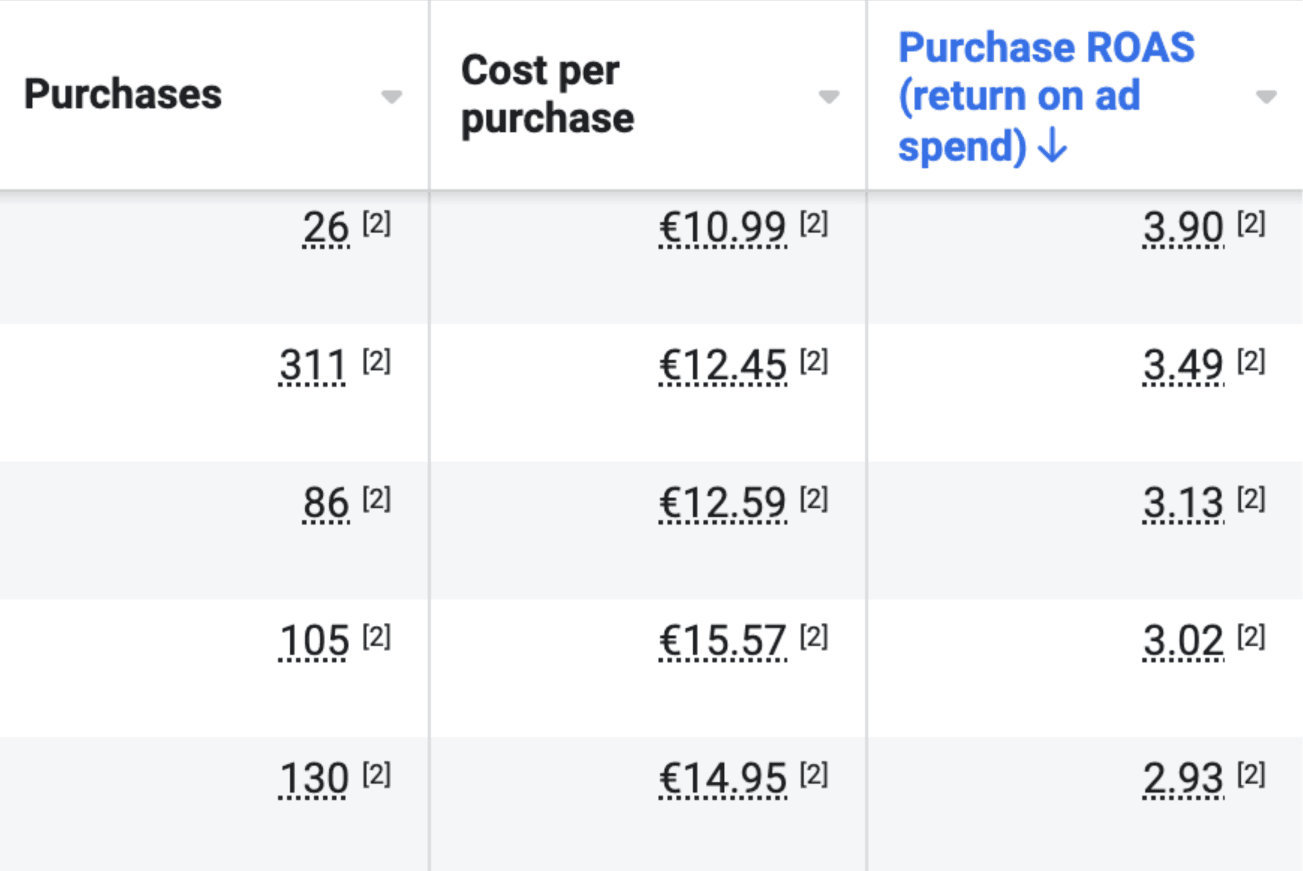Click the Purchases column header
Screen dimensions: 1303x871
click(x=123, y=94)
